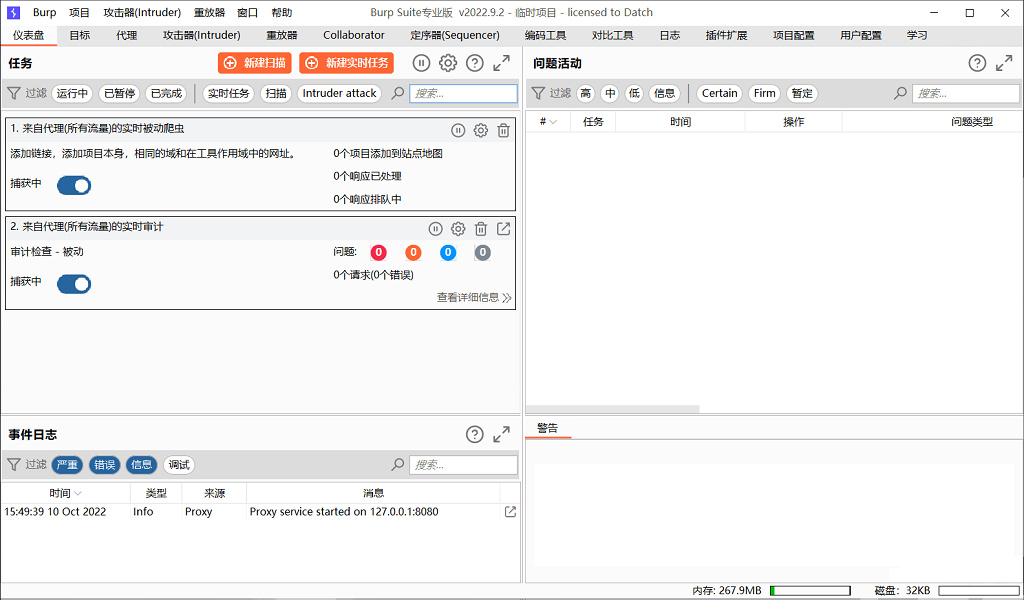Select the 警告 tab

[x=548, y=428]
